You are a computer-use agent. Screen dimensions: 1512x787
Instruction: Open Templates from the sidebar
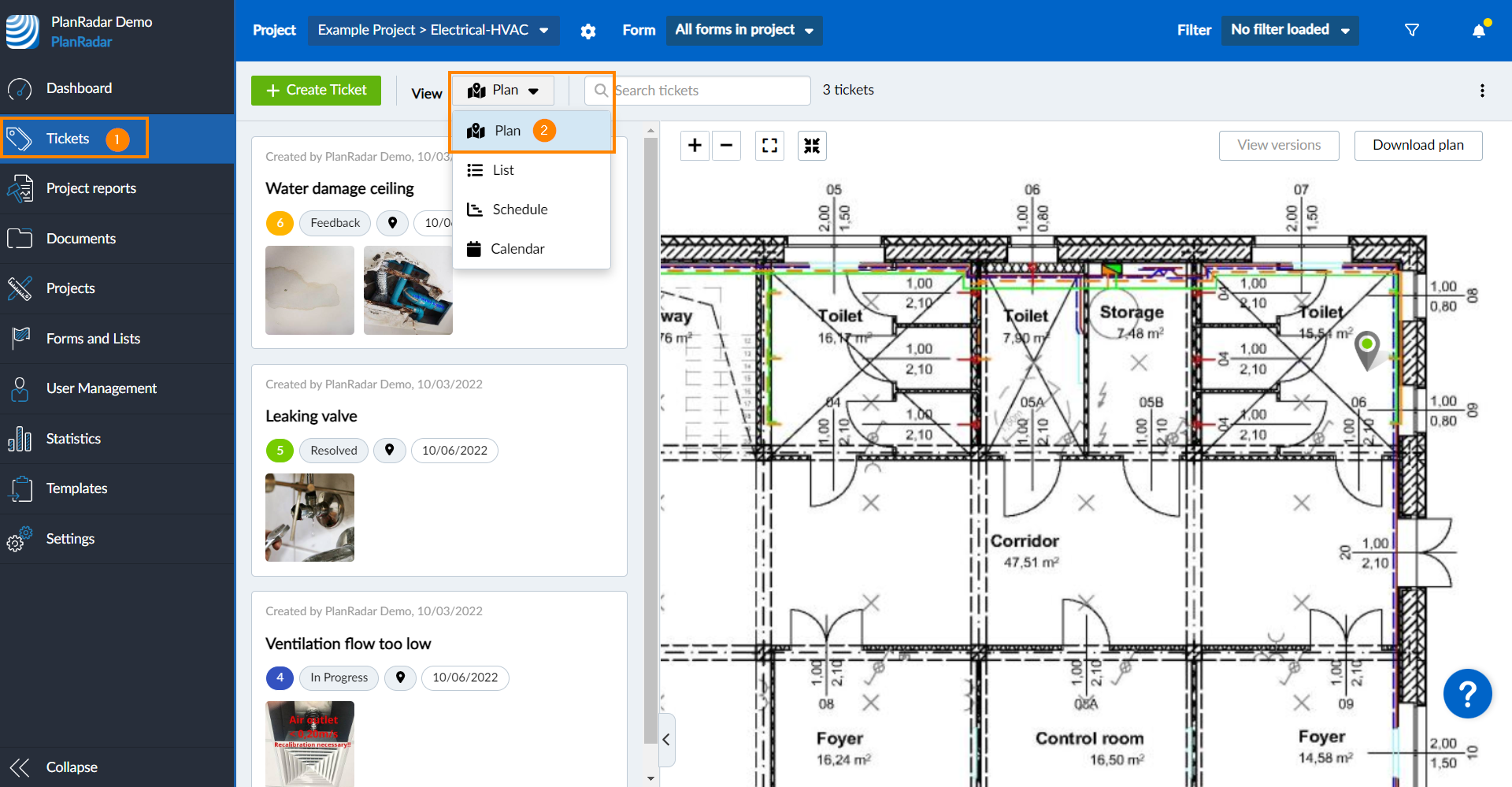[x=76, y=488]
